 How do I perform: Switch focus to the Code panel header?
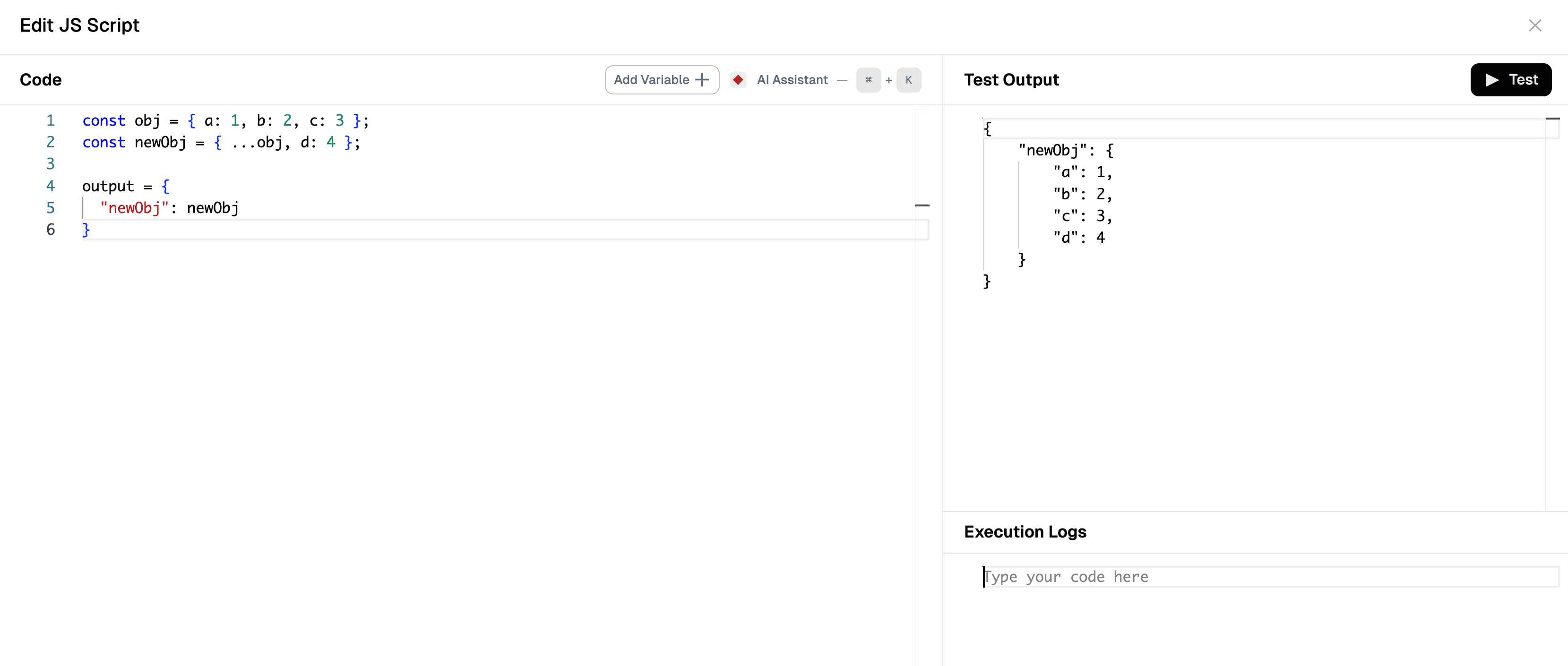[40, 80]
